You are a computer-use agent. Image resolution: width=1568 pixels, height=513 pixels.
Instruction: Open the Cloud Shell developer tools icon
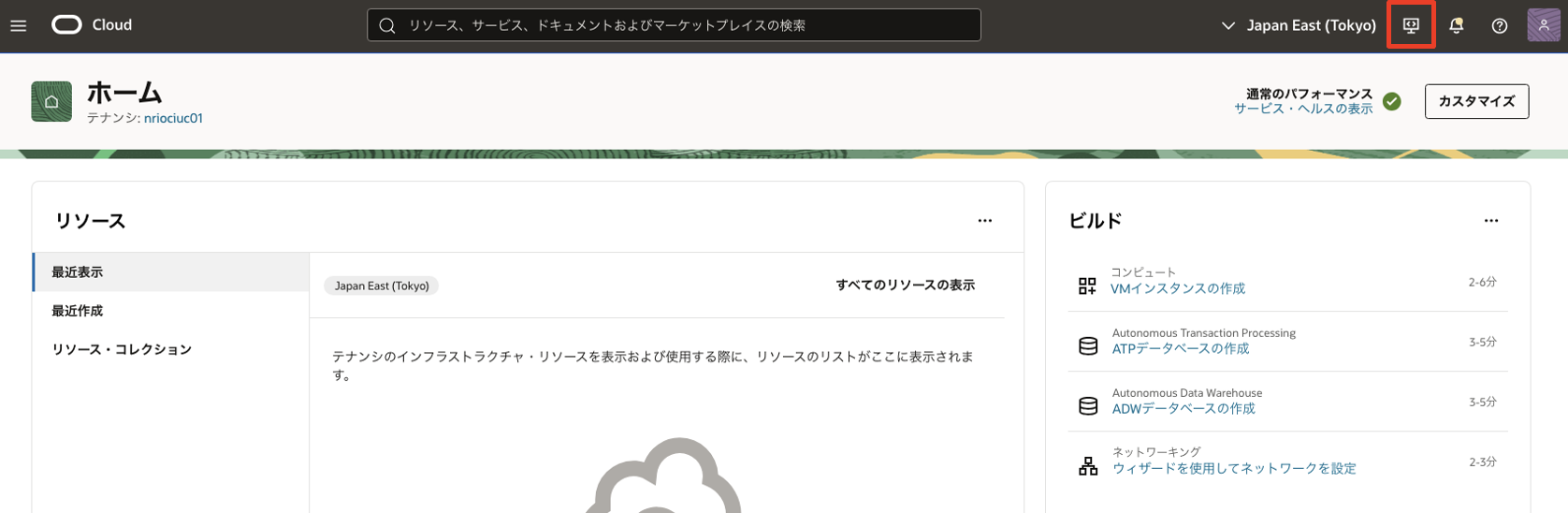tap(1411, 25)
